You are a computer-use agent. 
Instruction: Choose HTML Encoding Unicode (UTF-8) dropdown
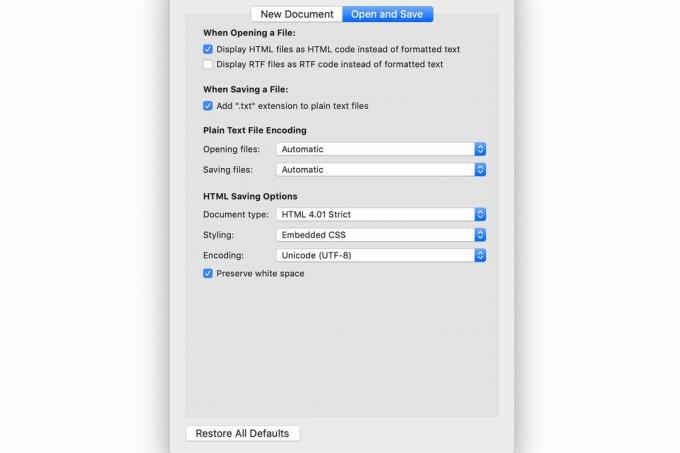pyautogui.click(x=381, y=255)
